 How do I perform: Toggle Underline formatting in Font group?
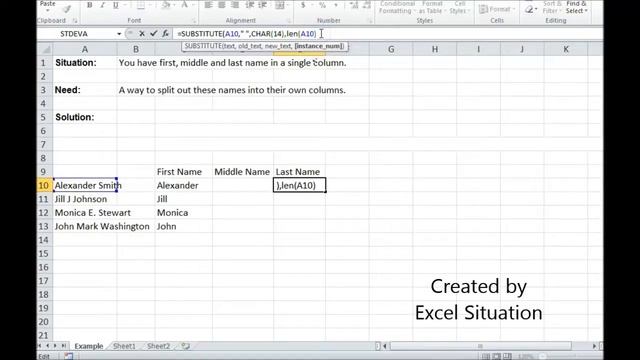coord(116,5)
